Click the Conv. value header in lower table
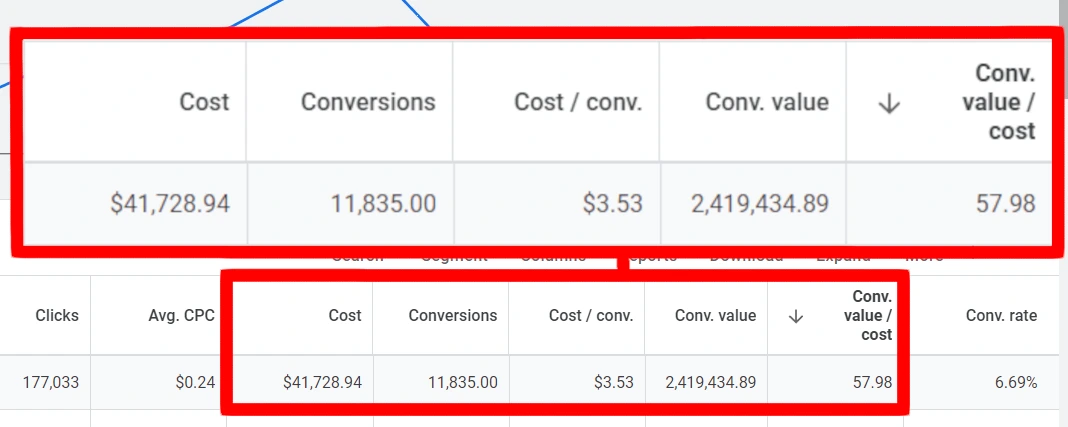1068x427 pixels. tap(715, 316)
